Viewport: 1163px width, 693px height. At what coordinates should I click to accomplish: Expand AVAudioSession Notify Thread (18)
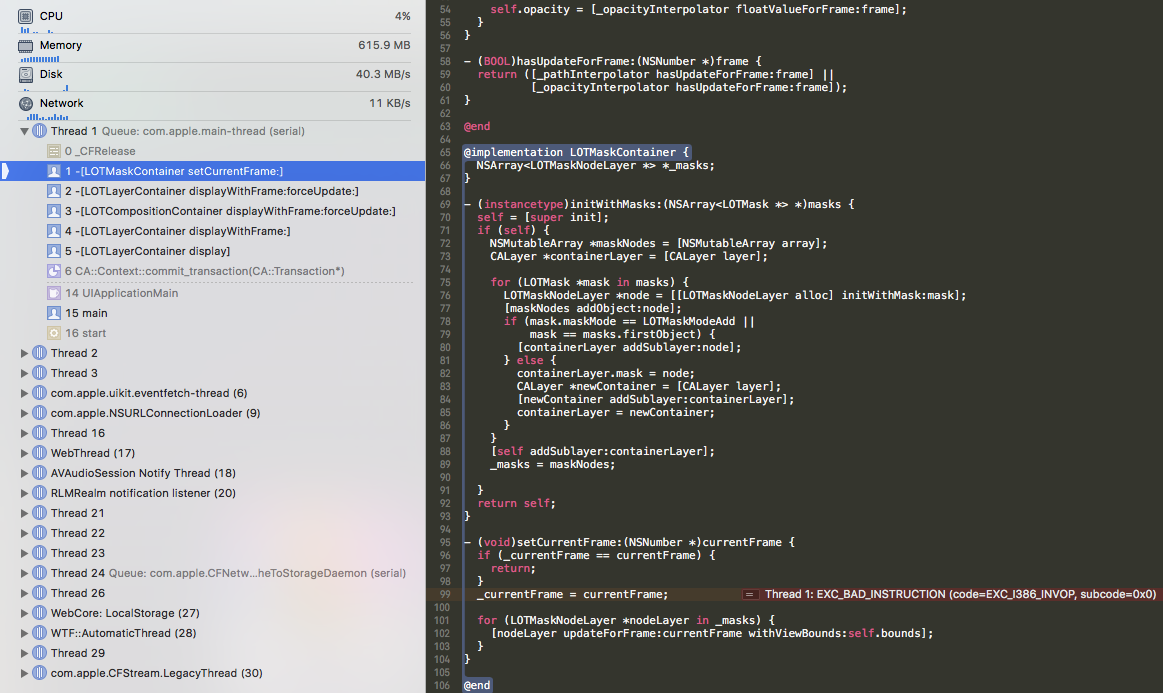pos(24,473)
